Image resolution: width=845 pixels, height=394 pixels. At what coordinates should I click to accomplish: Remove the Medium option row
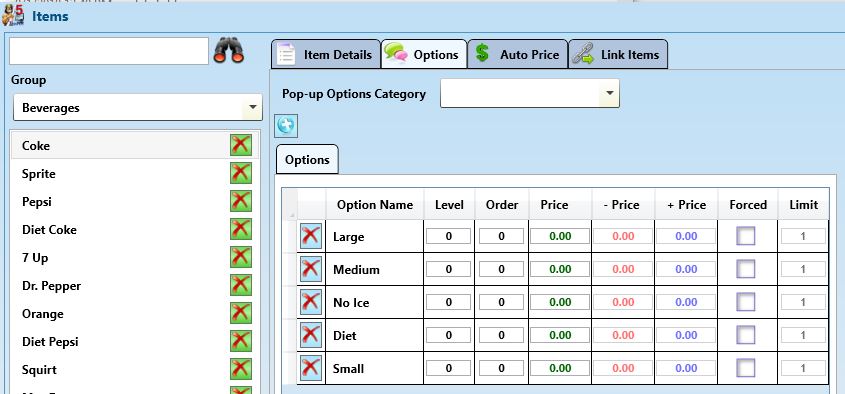click(x=311, y=269)
